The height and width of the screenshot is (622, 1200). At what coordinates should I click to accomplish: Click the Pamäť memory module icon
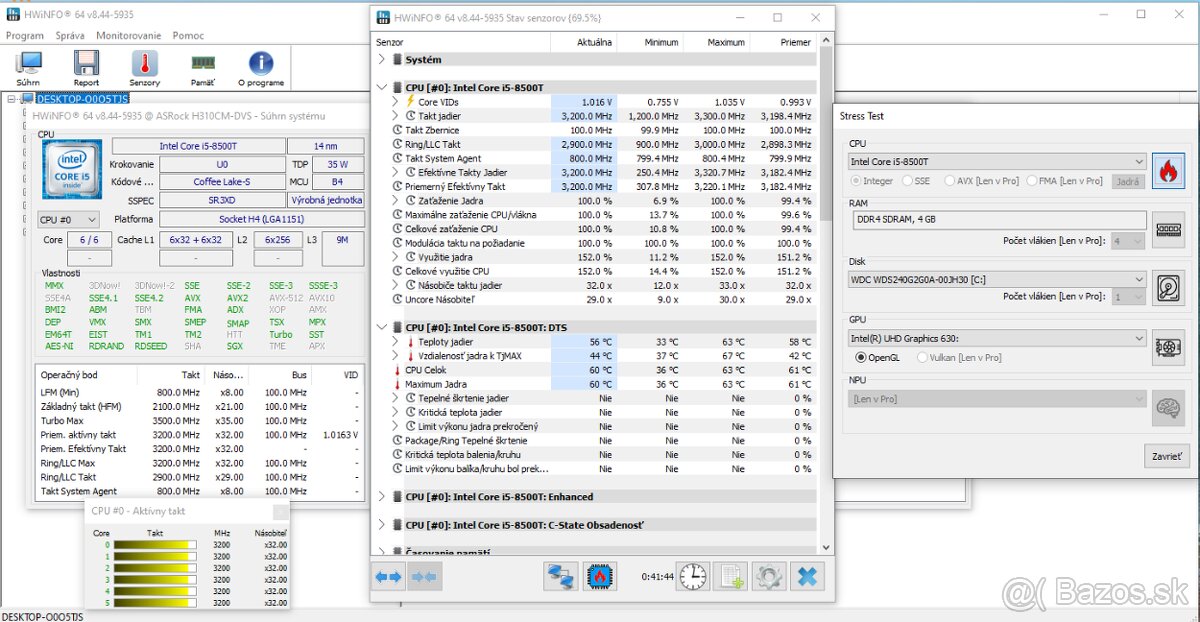[203, 63]
